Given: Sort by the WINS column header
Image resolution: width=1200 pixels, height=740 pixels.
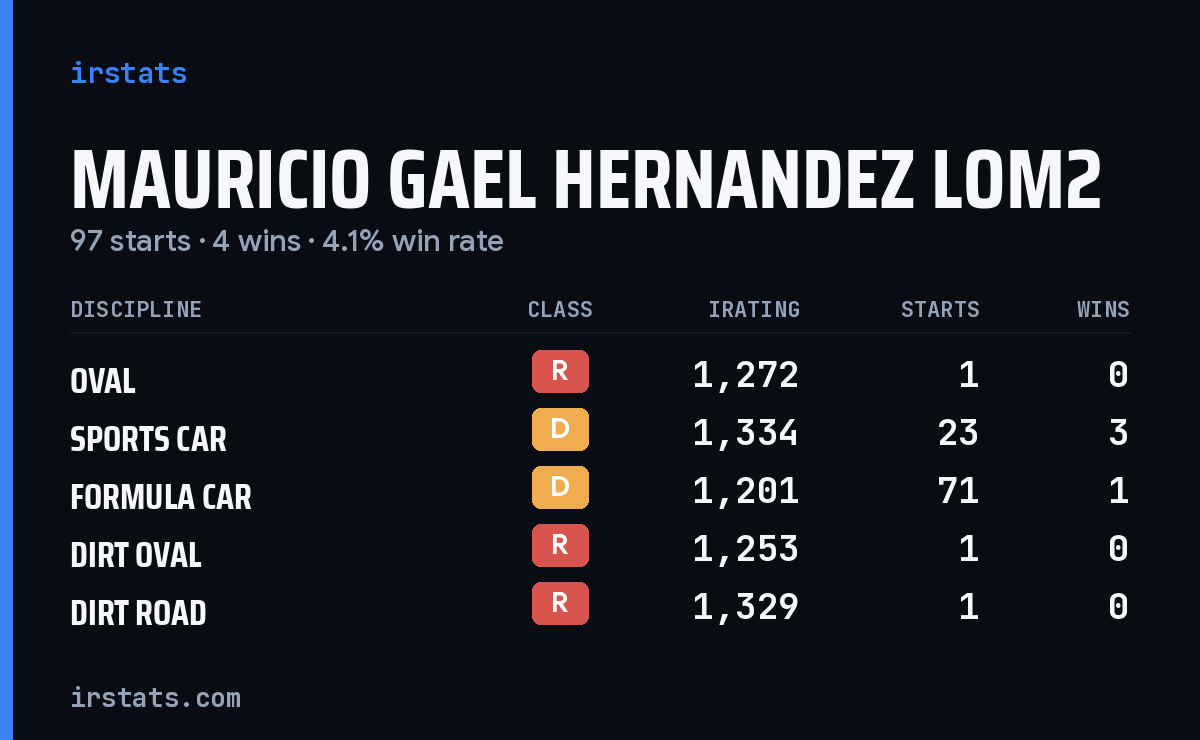Looking at the screenshot, I should 1103,310.
